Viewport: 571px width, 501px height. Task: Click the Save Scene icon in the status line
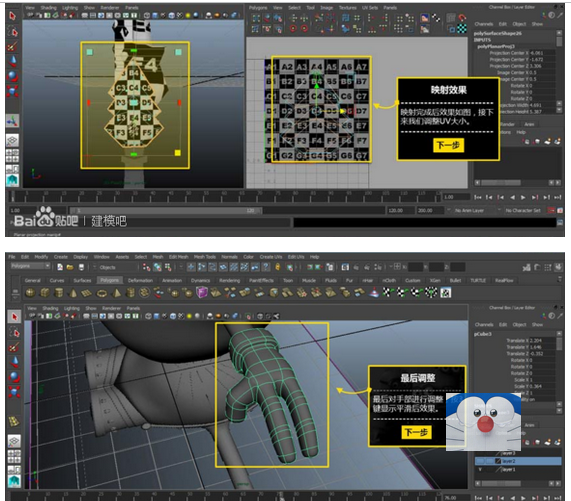pos(81,267)
